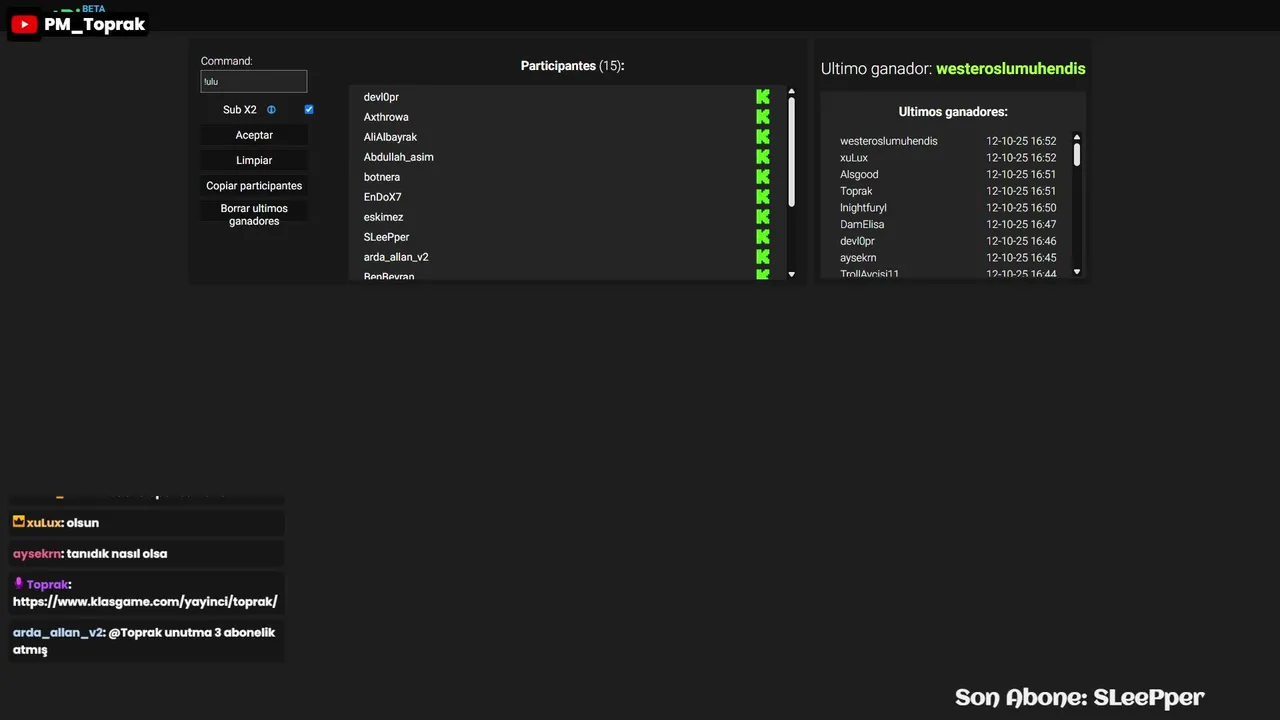Click the Kick icon next to botnera
The height and width of the screenshot is (720, 1280).
(763, 177)
